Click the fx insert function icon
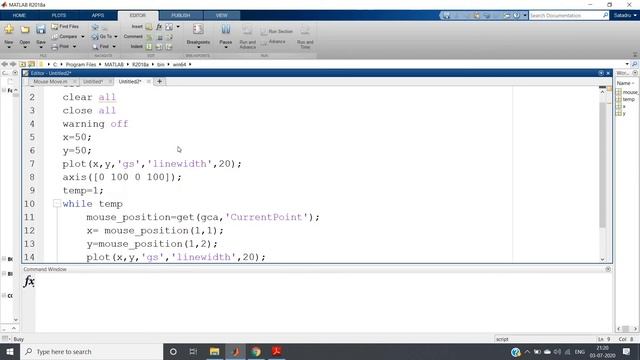 159,27
